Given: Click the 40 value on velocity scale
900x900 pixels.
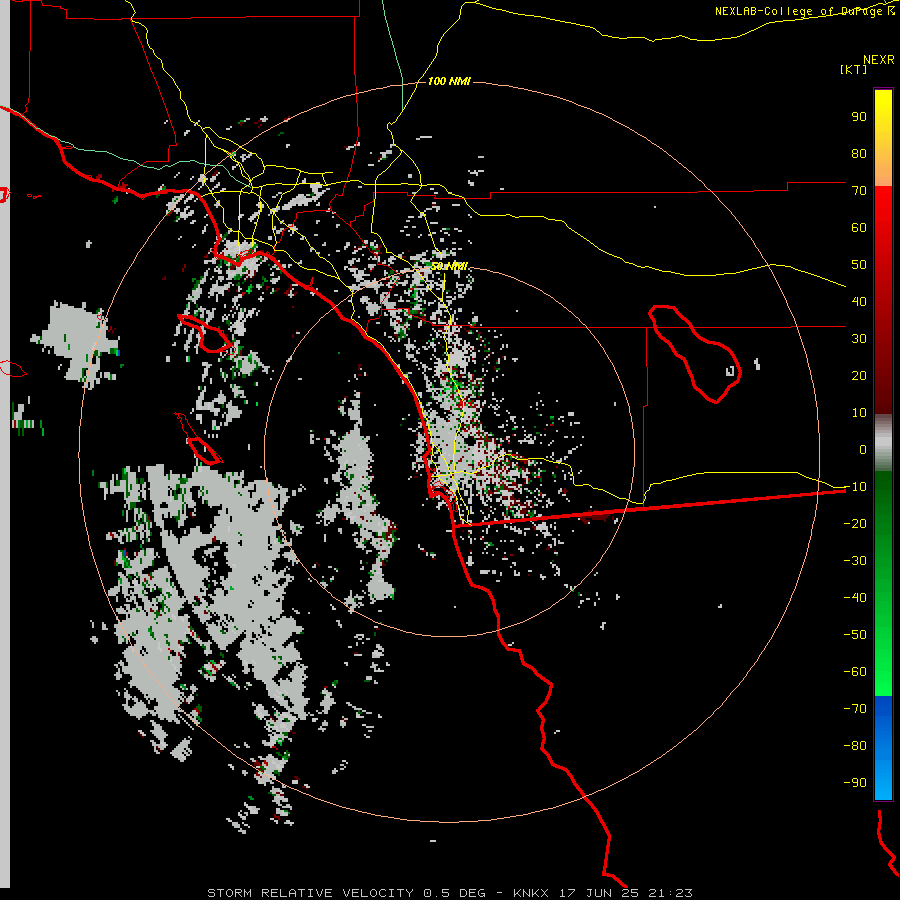Looking at the screenshot, I should click(859, 302).
